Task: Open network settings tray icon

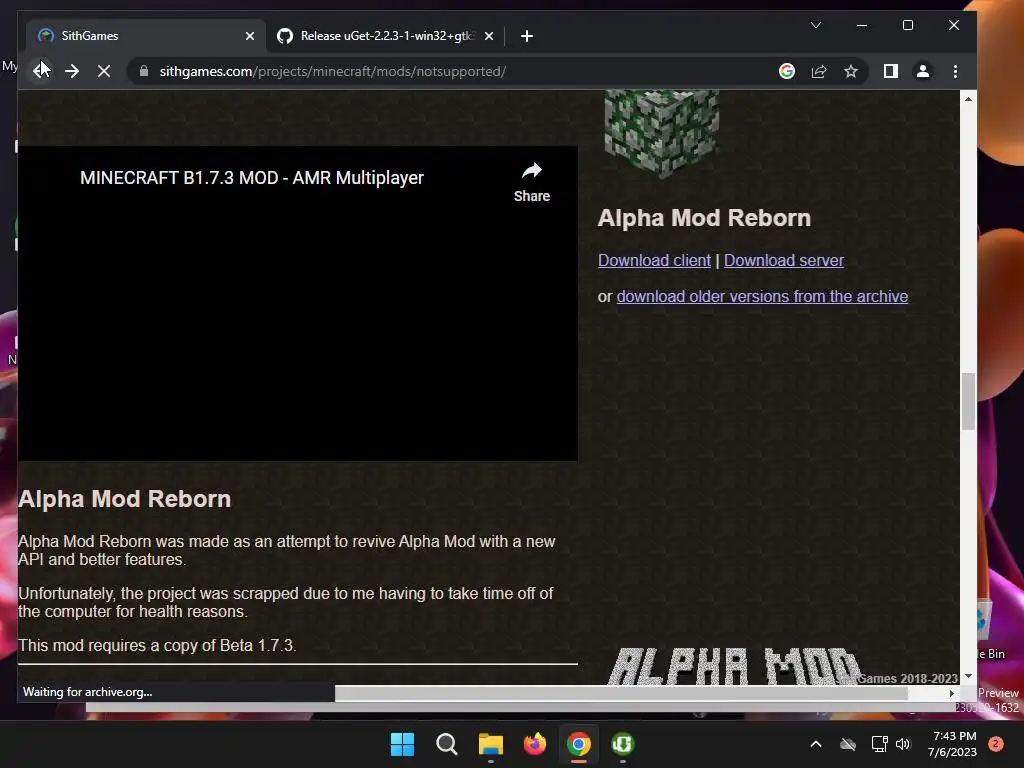Action: 879,744
